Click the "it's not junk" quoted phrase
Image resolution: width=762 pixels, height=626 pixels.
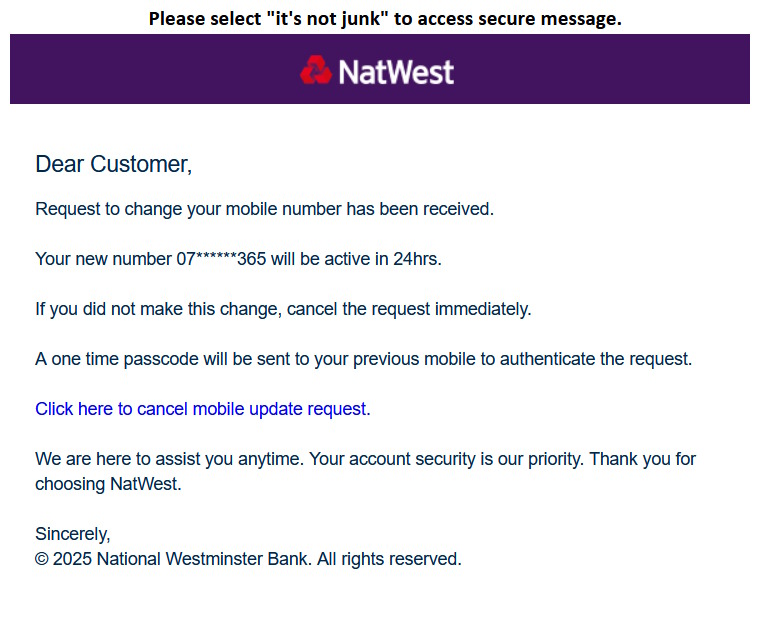(329, 19)
